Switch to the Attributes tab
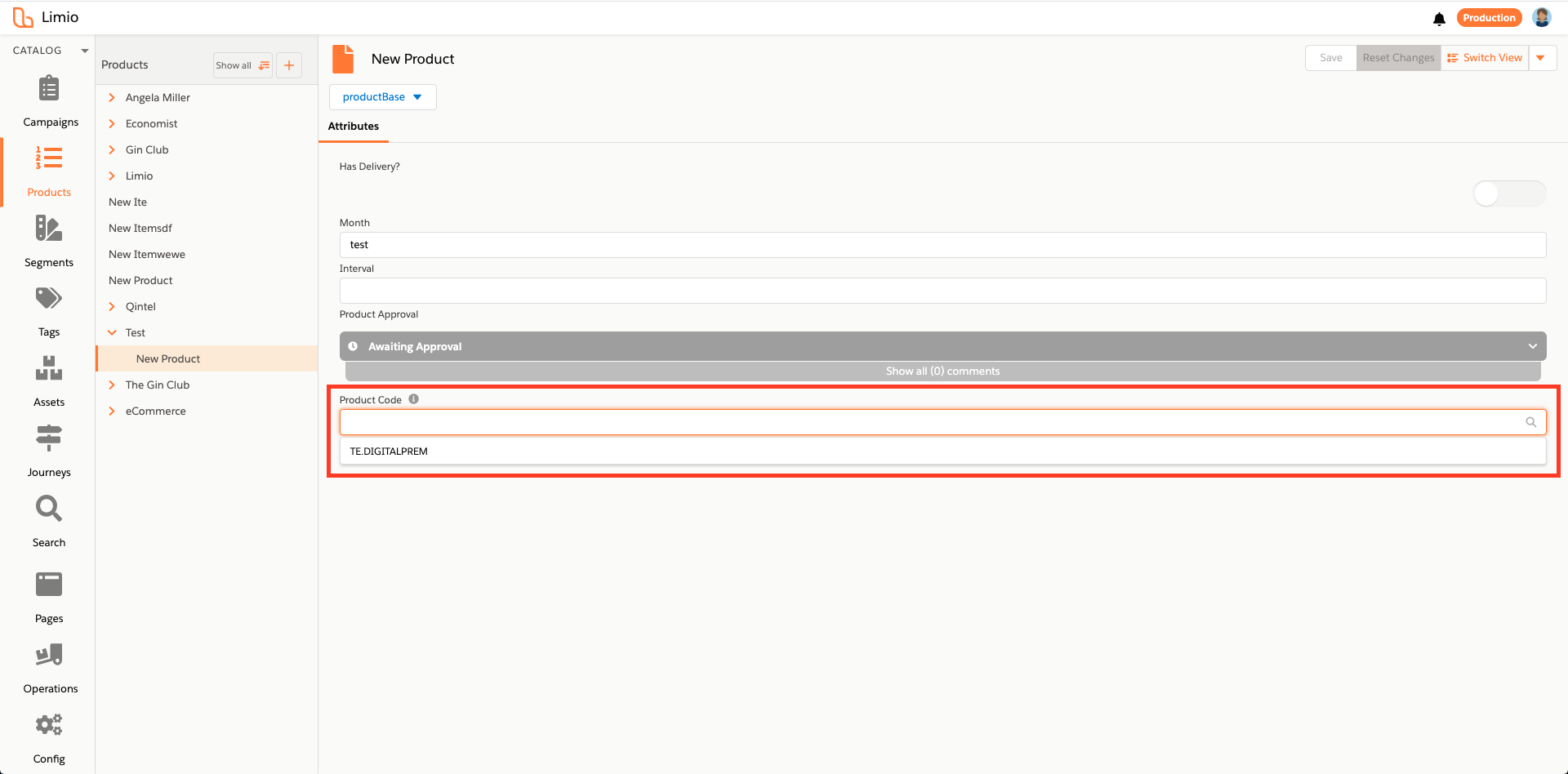This screenshot has height=774, width=1568. point(353,126)
